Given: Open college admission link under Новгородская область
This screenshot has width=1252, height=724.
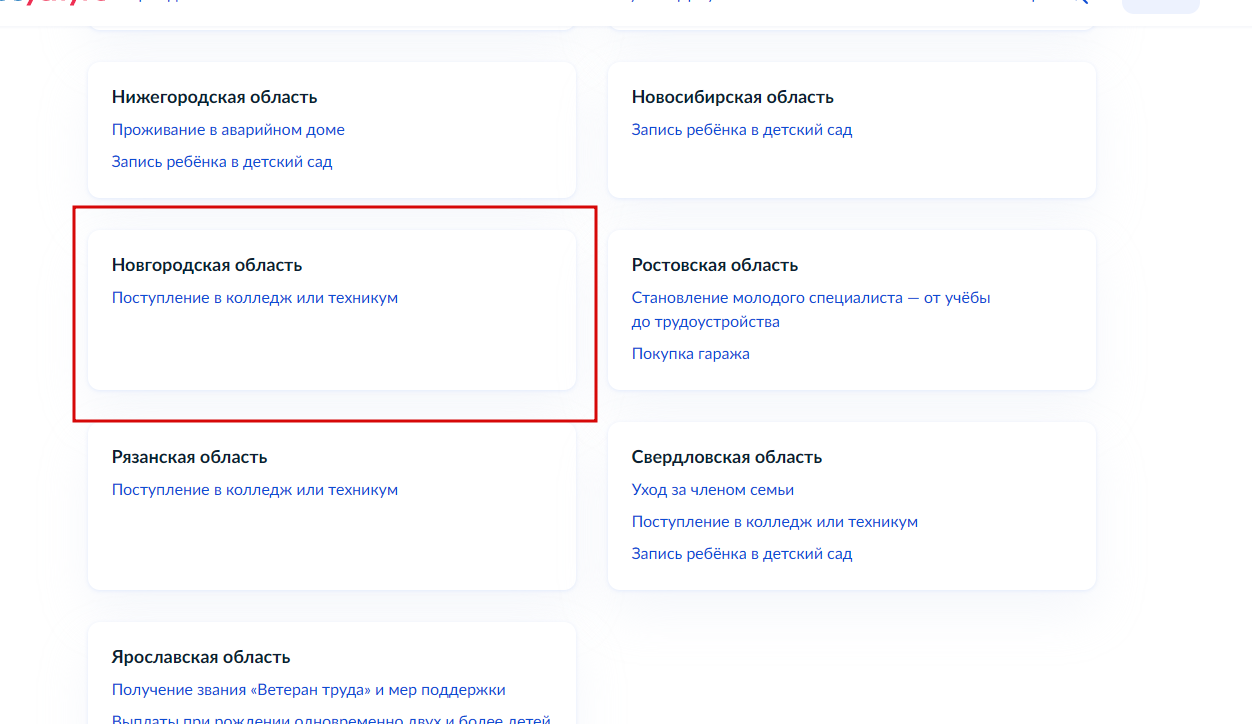Looking at the screenshot, I should tap(255, 298).
